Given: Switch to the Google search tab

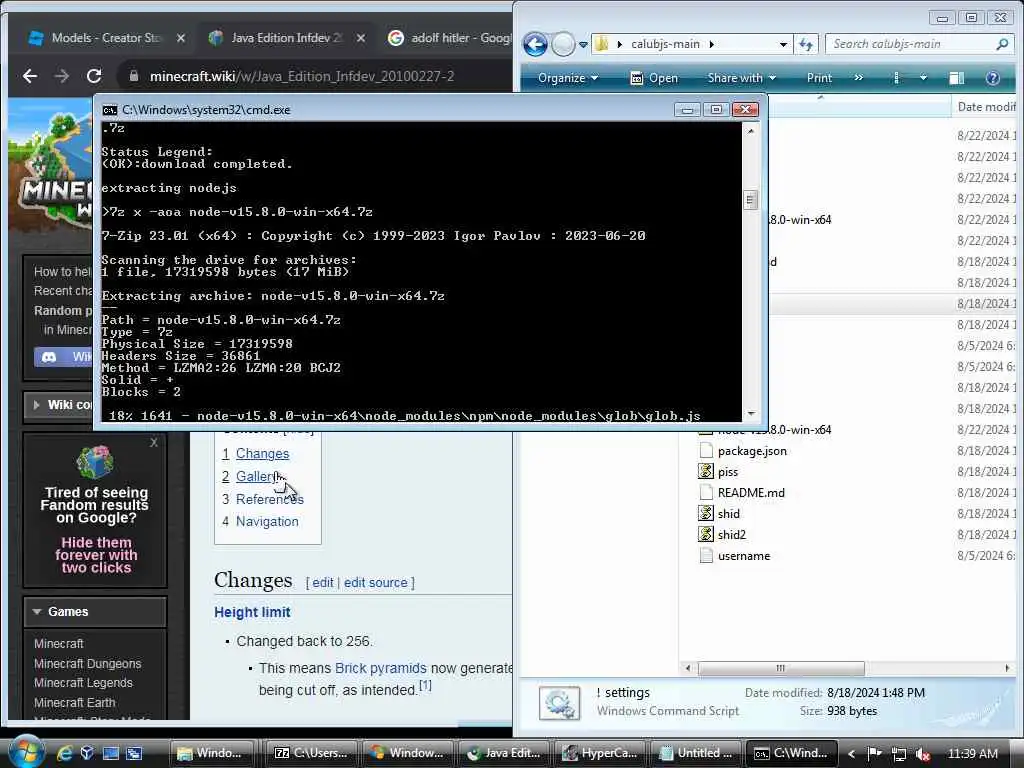Looking at the screenshot, I should pos(449,38).
